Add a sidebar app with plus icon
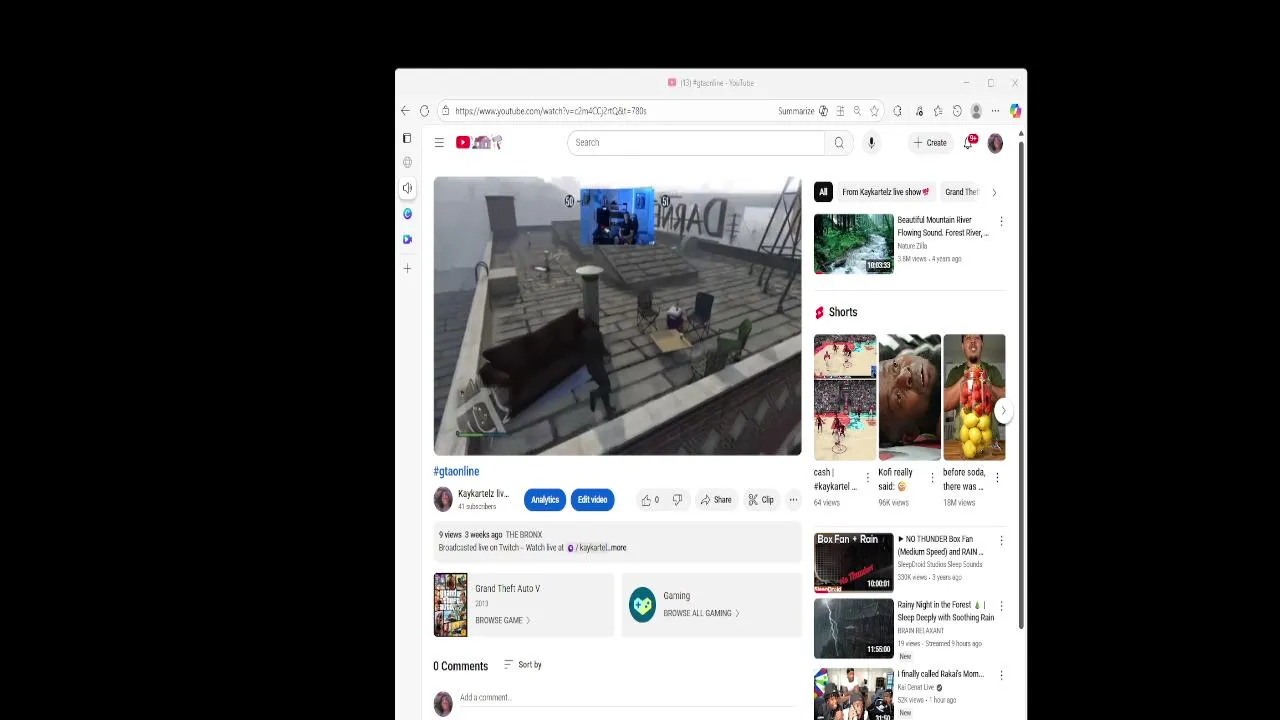Image resolution: width=1280 pixels, height=720 pixels. coord(407,268)
